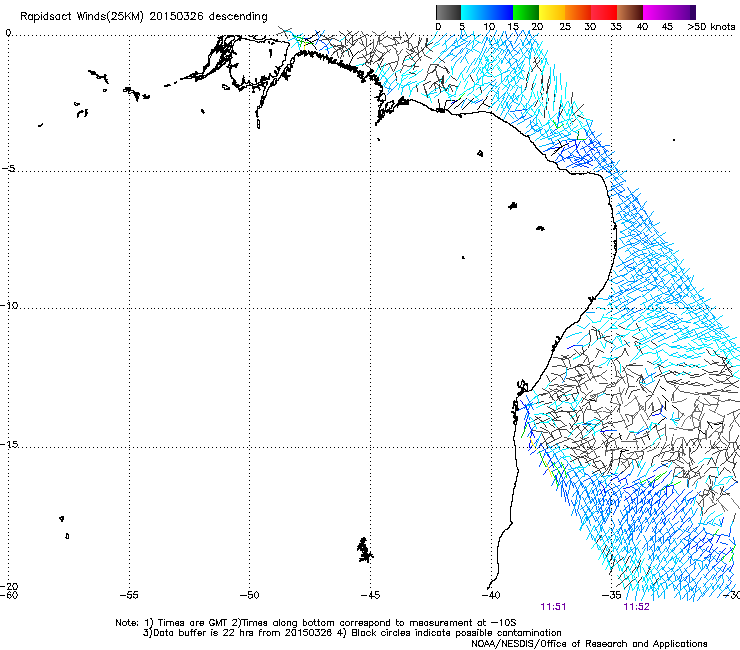Click the green 15-20 knots color swatch
The width and height of the screenshot is (740, 650).
[x=526, y=12]
